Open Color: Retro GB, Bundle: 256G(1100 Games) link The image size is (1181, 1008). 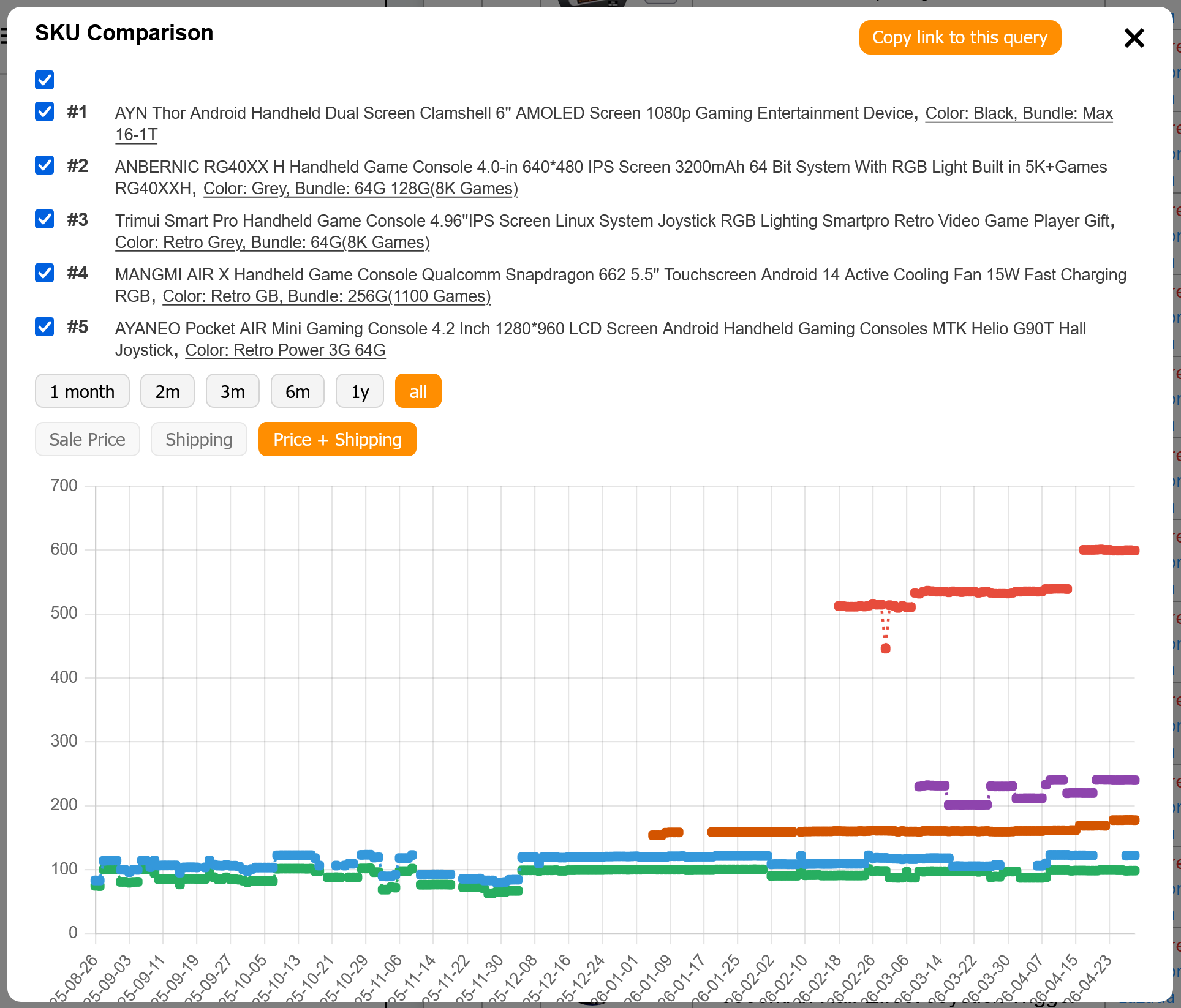(326, 296)
